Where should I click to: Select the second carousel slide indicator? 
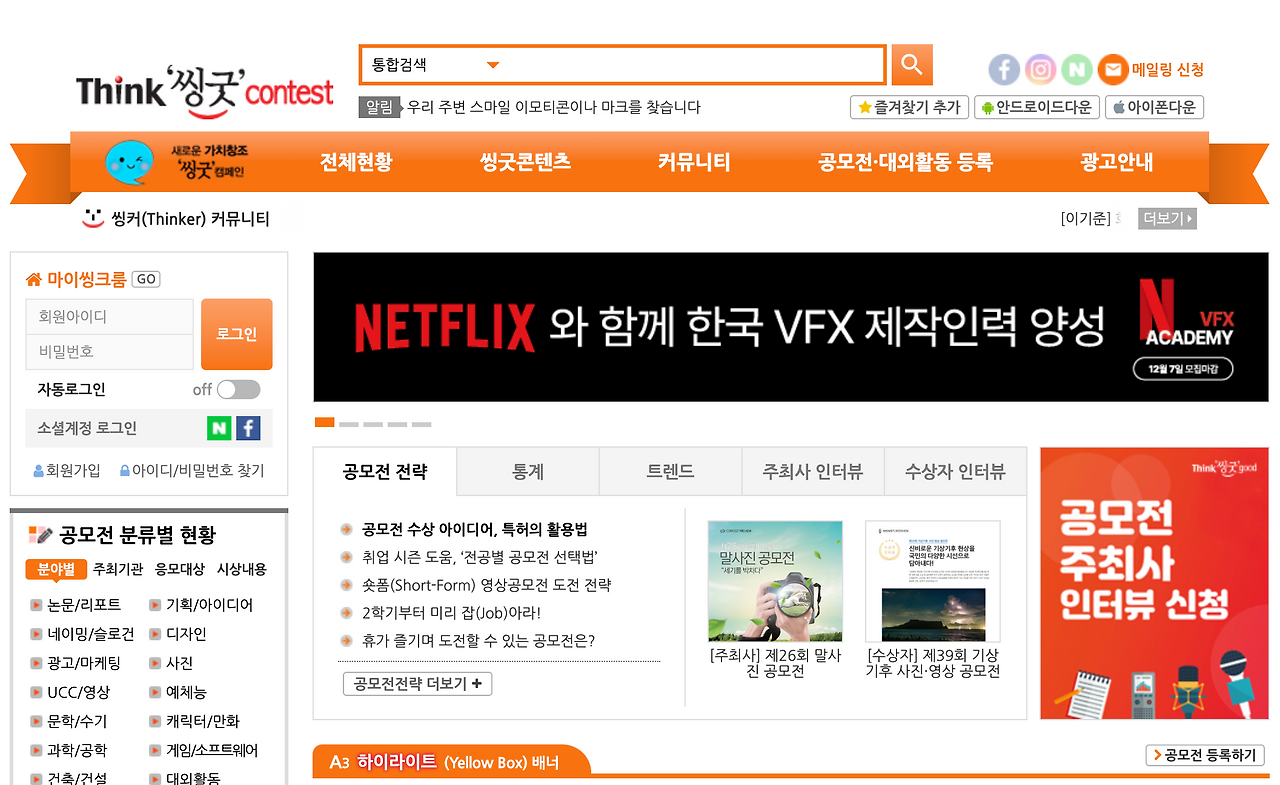(349, 423)
